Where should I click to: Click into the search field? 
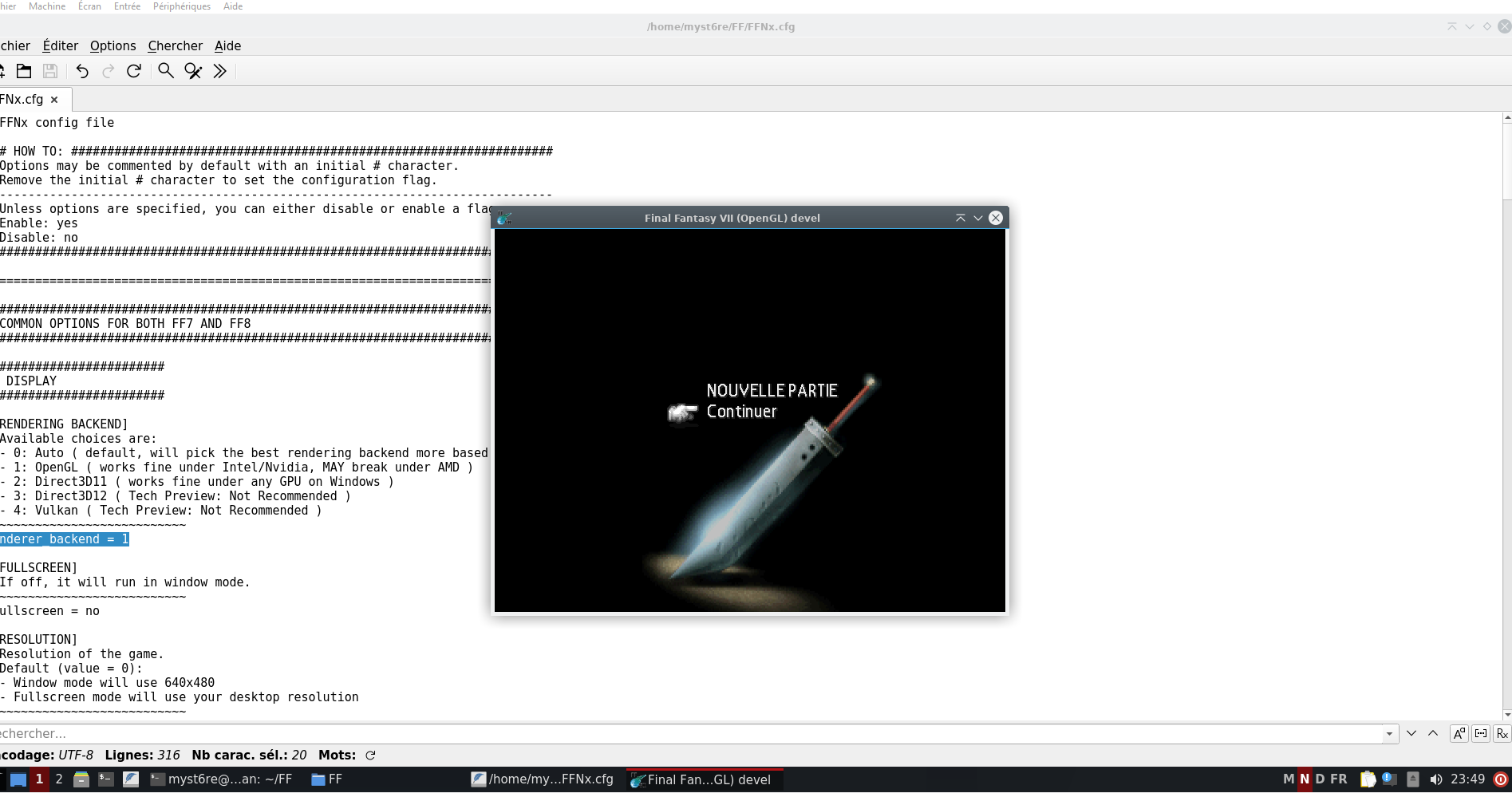coord(690,734)
